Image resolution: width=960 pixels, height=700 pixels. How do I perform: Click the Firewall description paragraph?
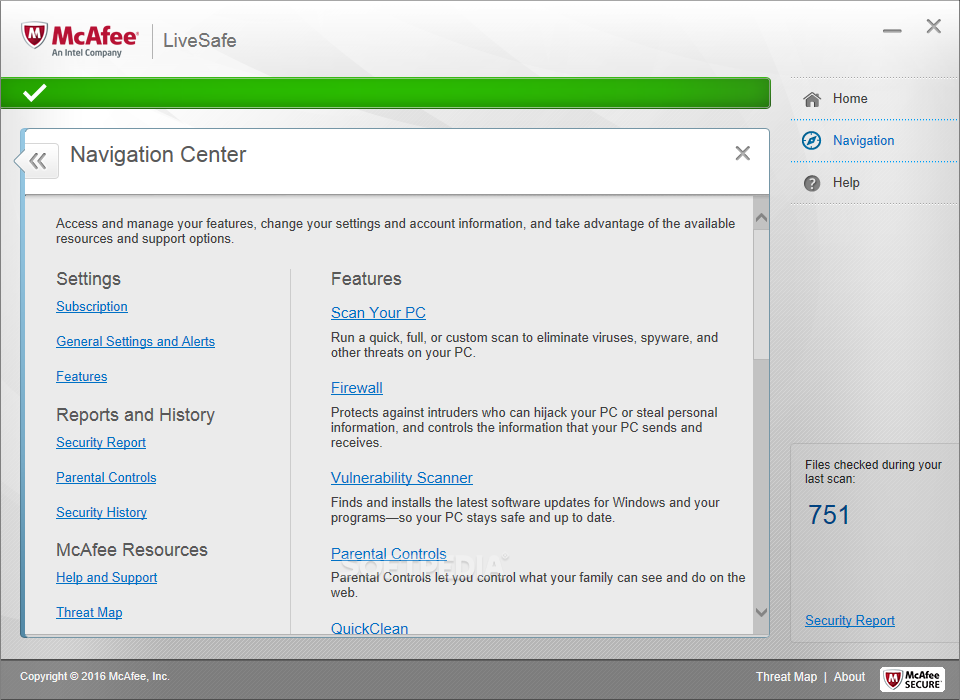[524, 427]
